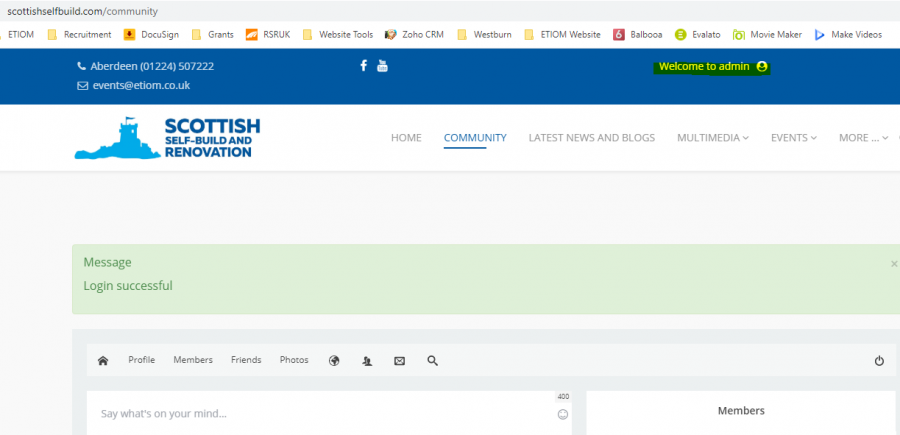This screenshot has height=435, width=900.
Task: Open the messages envelope icon in community toolbar
Action: point(399,360)
